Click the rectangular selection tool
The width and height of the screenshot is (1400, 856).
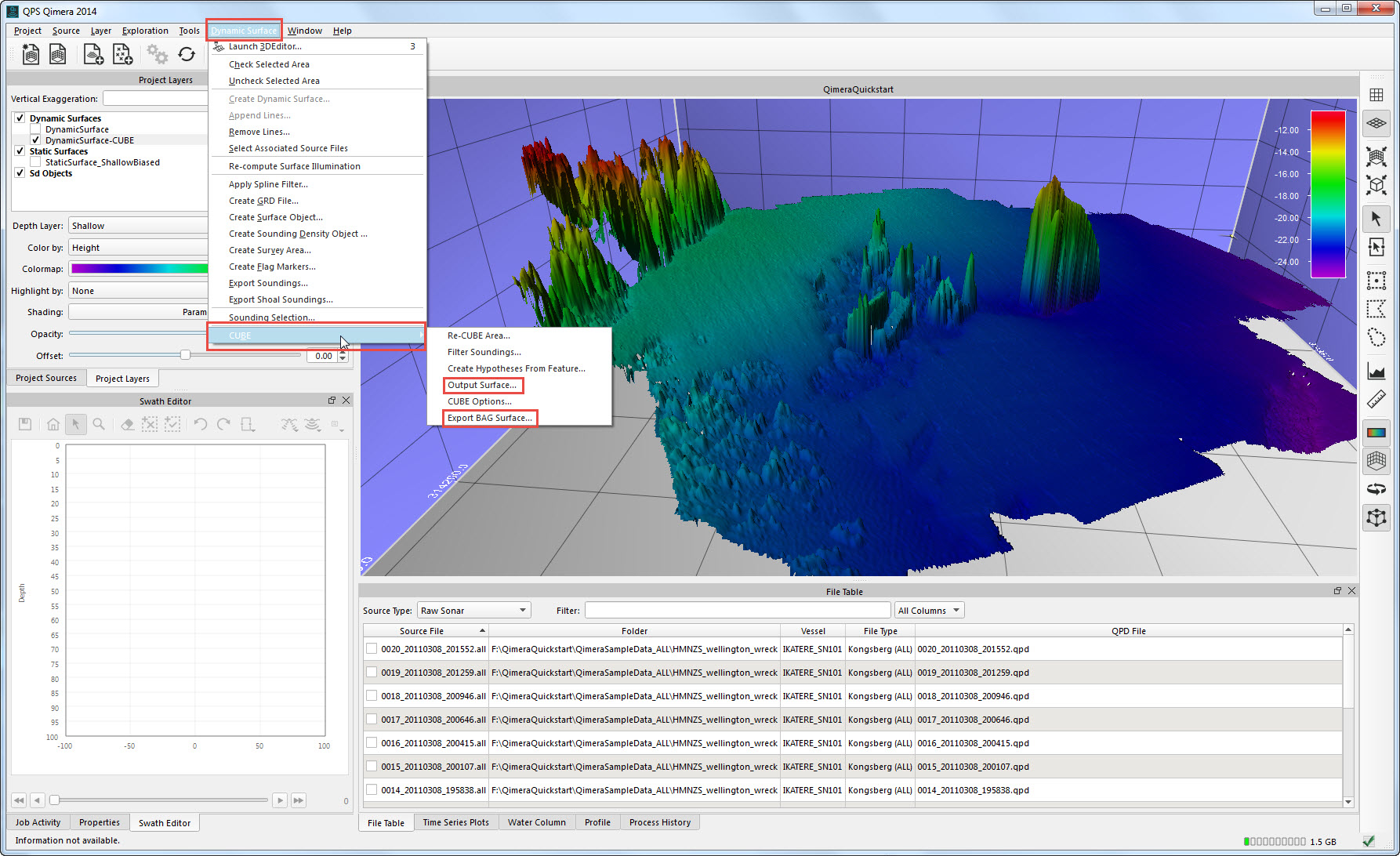tap(1376, 280)
